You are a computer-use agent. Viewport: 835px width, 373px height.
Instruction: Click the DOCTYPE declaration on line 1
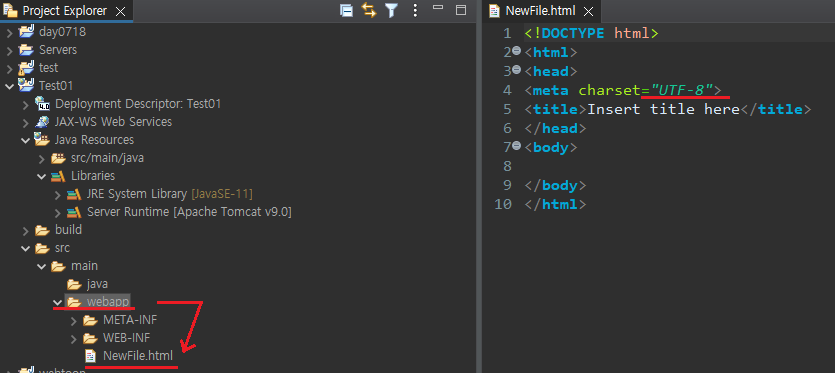tap(592, 34)
